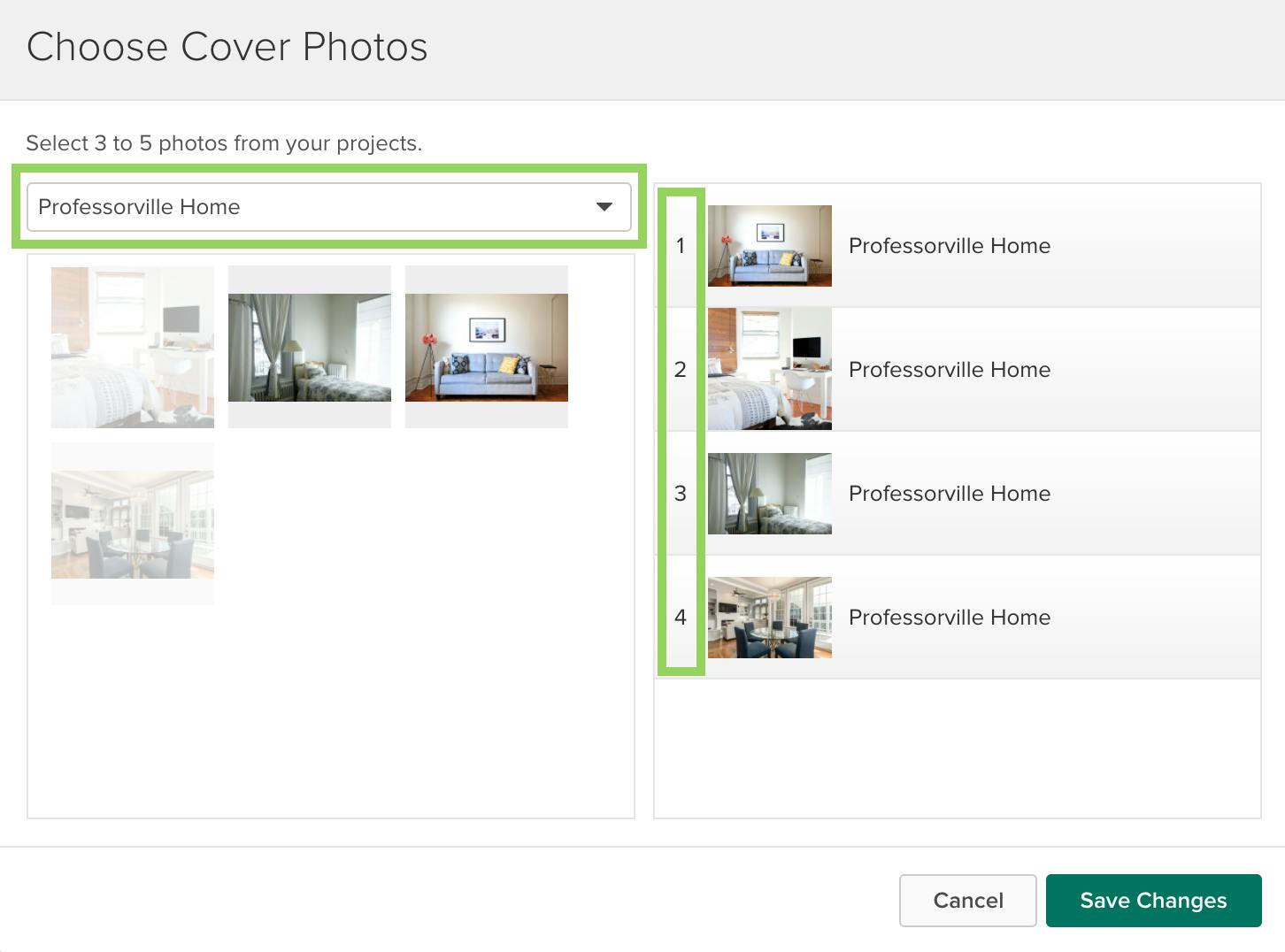The image size is (1285, 952).
Task: Click order number 4 in the selected list
Action: point(681,618)
